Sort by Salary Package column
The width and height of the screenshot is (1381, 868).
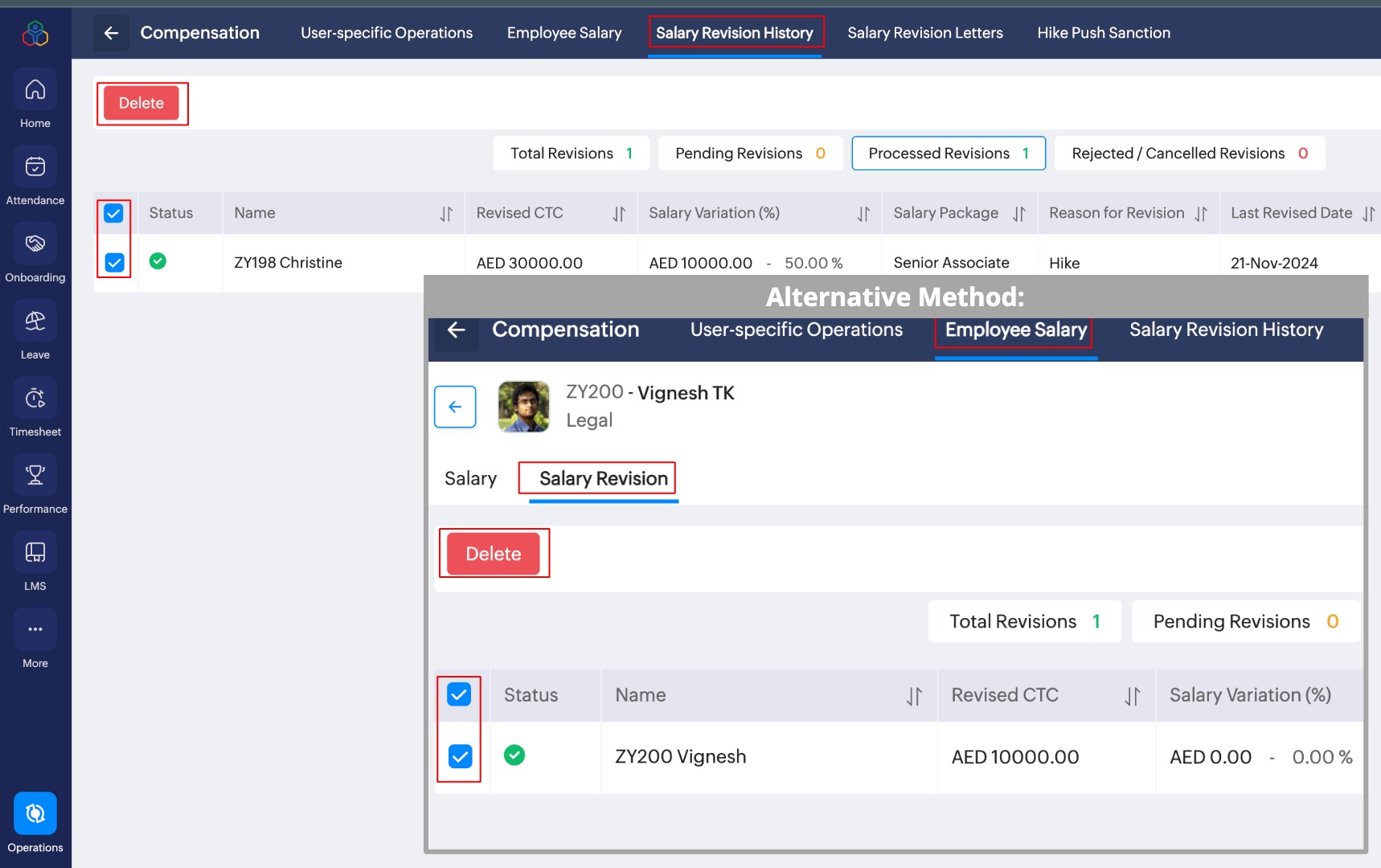tap(1019, 214)
